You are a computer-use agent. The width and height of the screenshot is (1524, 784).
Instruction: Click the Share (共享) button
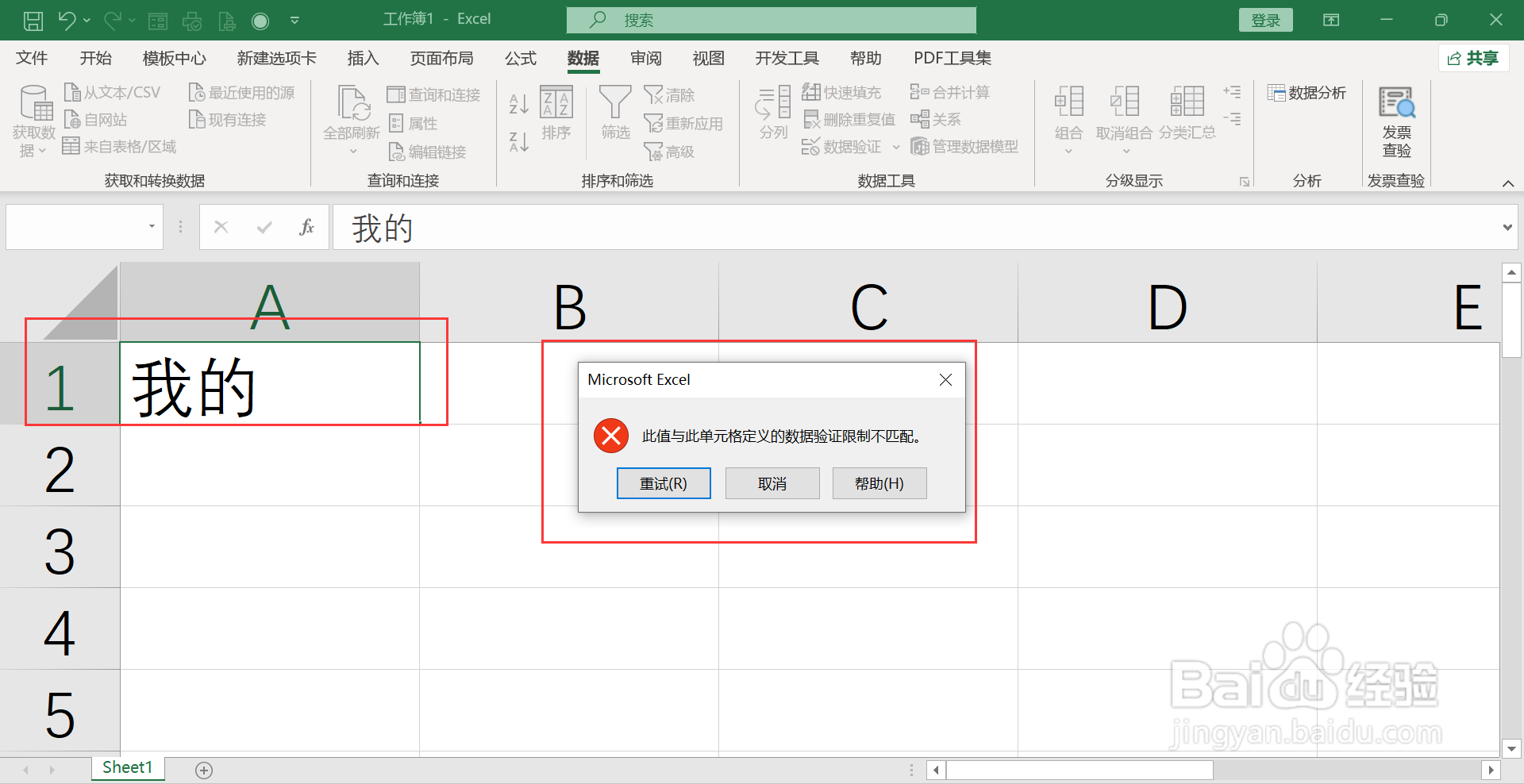(x=1473, y=58)
